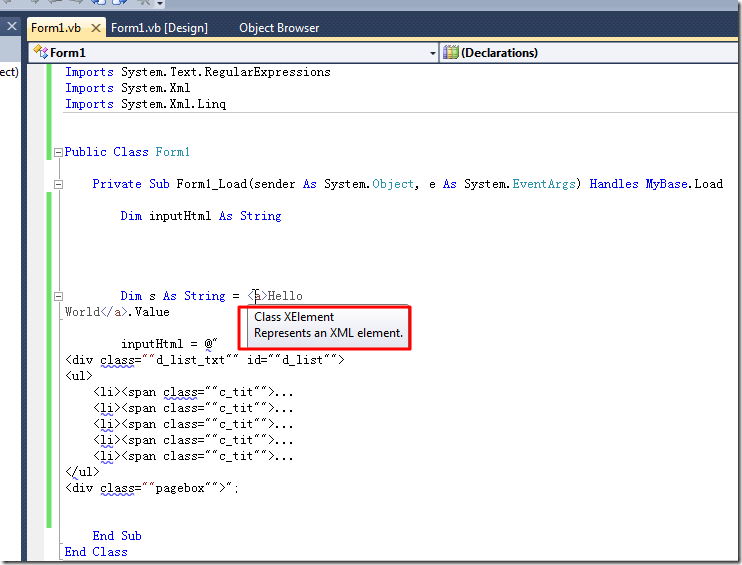This screenshot has width=742, height=565.
Task: Click the Hello text in the XML literal
Action: [x=285, y=296]
